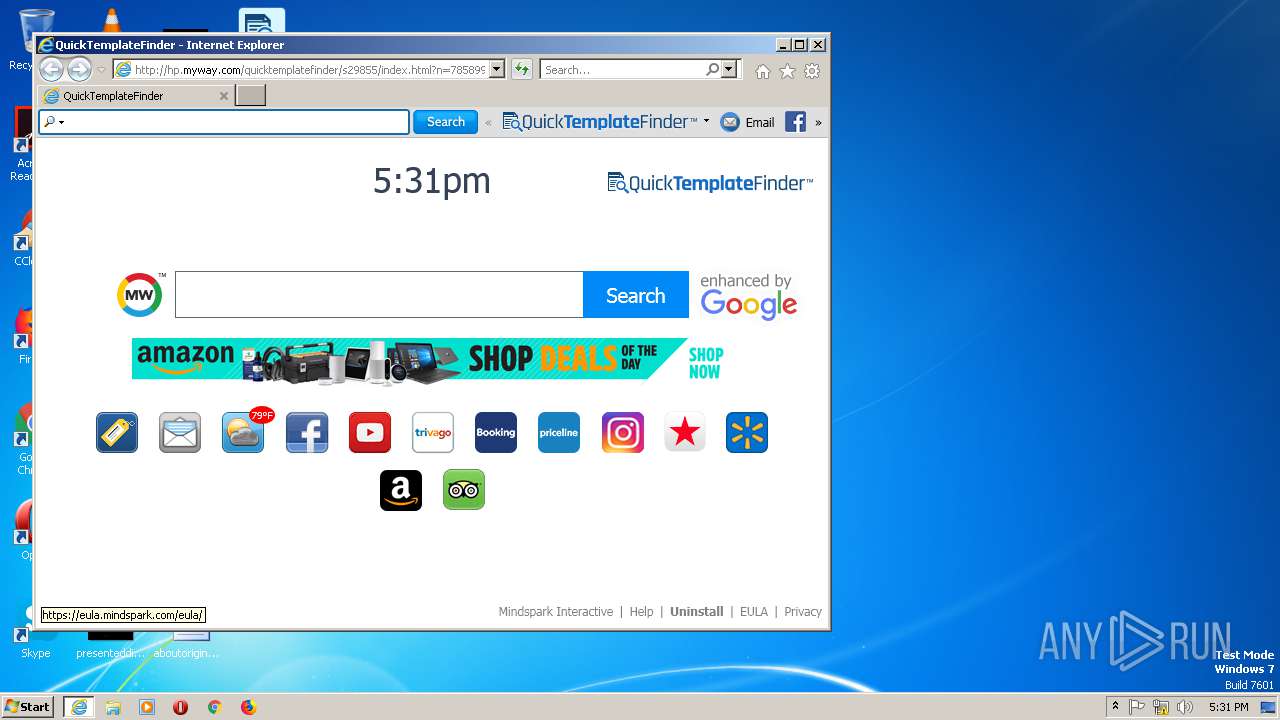
Task: Click the Amazon Shop Deals banner
Action: point(428,359)
